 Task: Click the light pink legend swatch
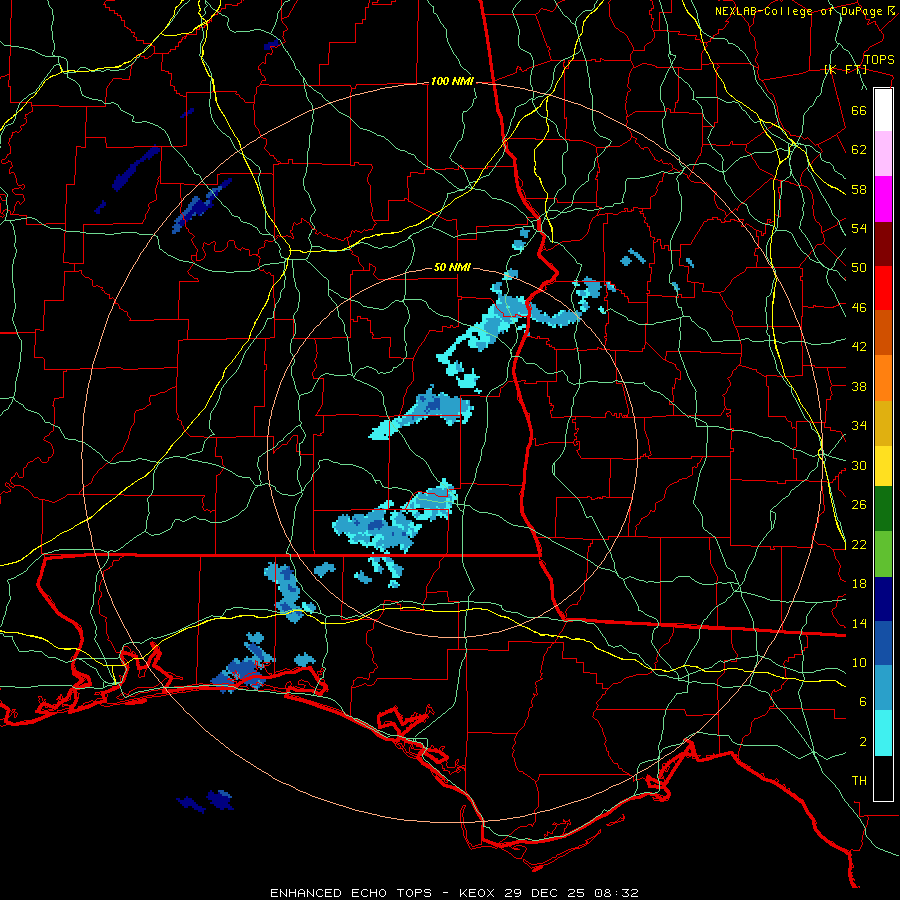coord(883,154)
